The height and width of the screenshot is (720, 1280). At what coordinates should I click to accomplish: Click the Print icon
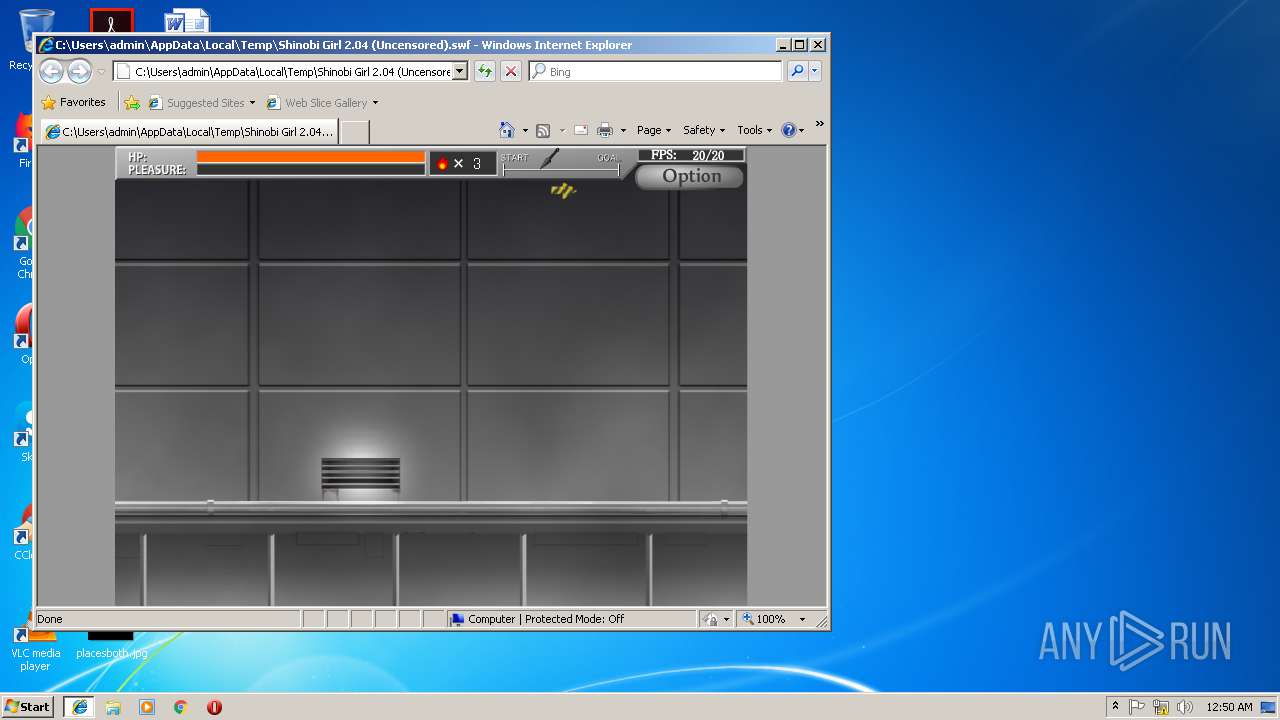(x=605, y=130)
